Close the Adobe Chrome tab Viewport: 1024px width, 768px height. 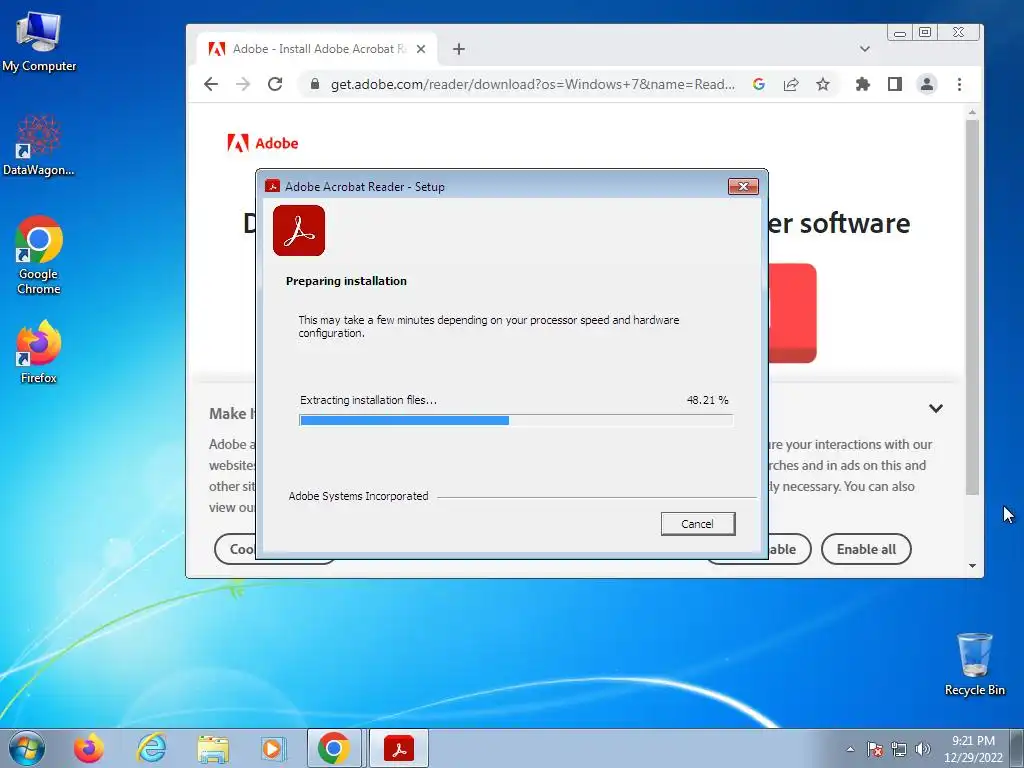point(421,49)
